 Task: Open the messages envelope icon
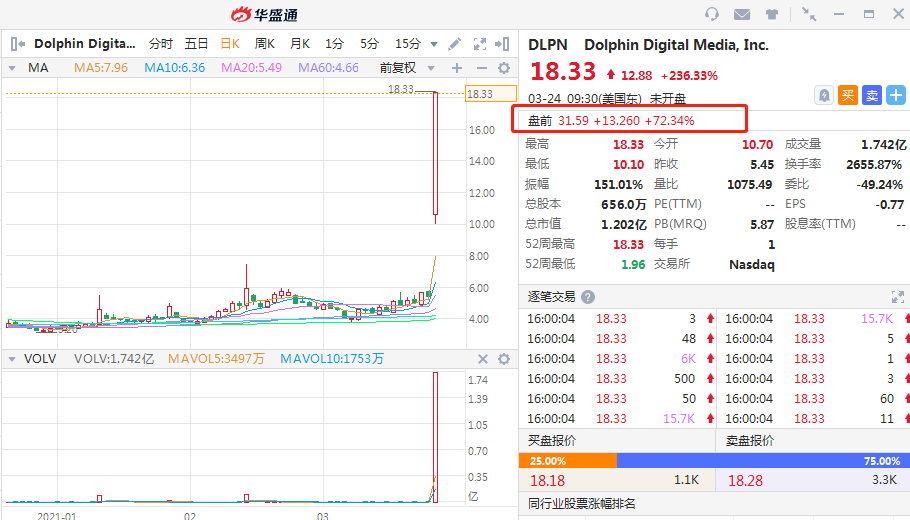742,14
